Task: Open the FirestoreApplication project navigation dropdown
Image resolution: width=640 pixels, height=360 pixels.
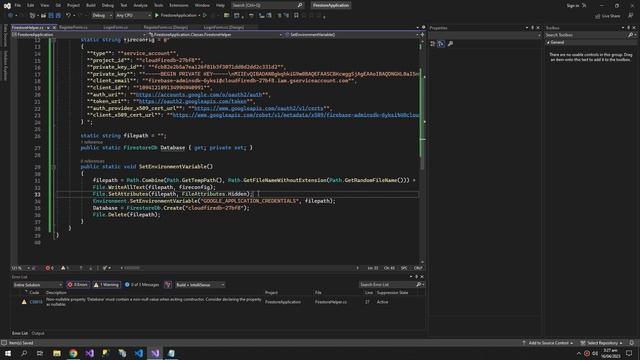Action: tap(79, 35)
